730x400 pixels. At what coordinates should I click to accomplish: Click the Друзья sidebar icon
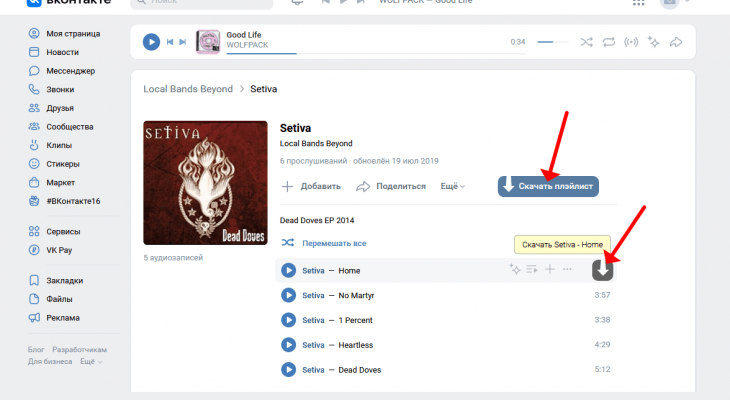[34, 108]
